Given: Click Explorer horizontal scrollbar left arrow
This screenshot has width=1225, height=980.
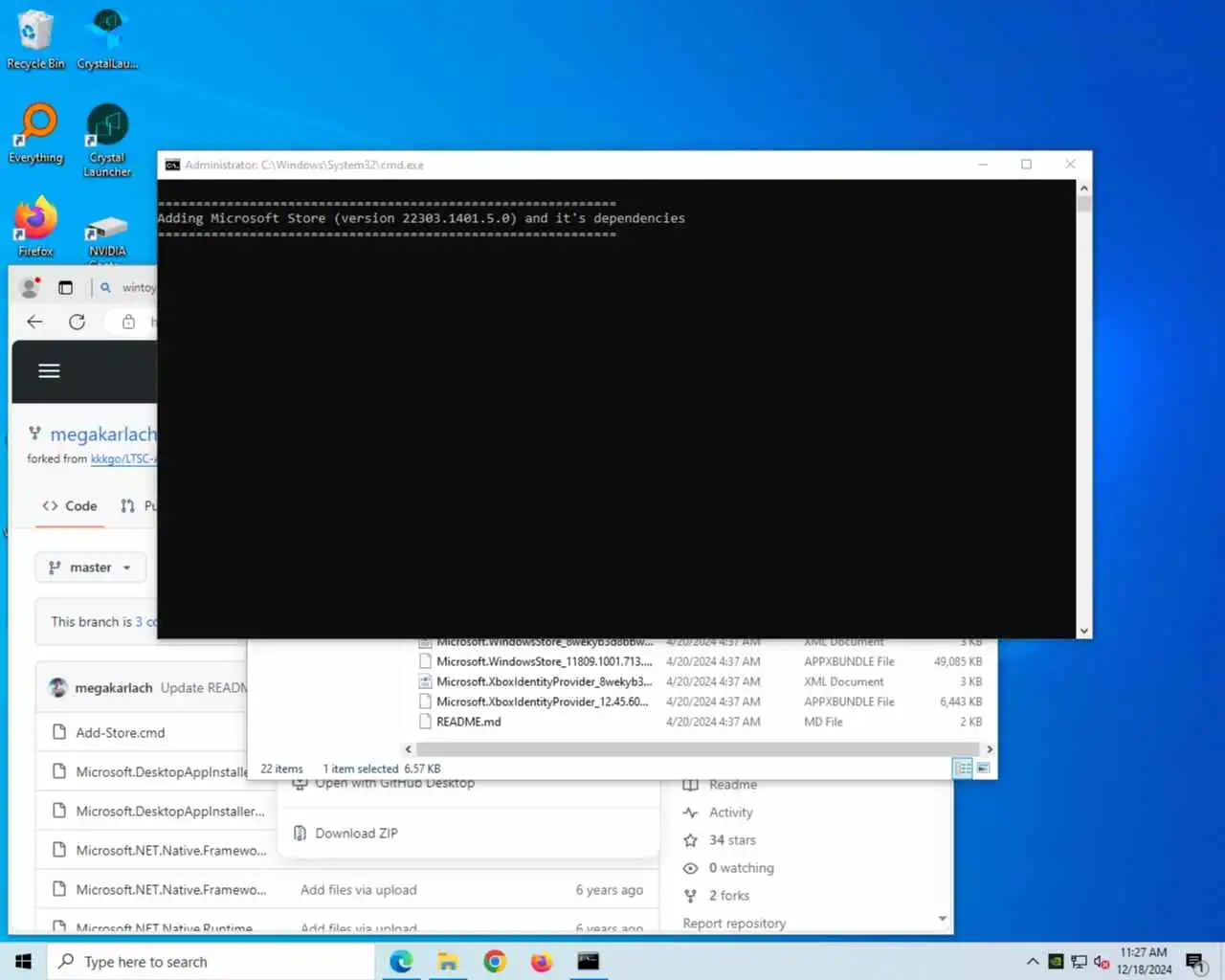Looking at the screenshot, I should tap(409, 748).
